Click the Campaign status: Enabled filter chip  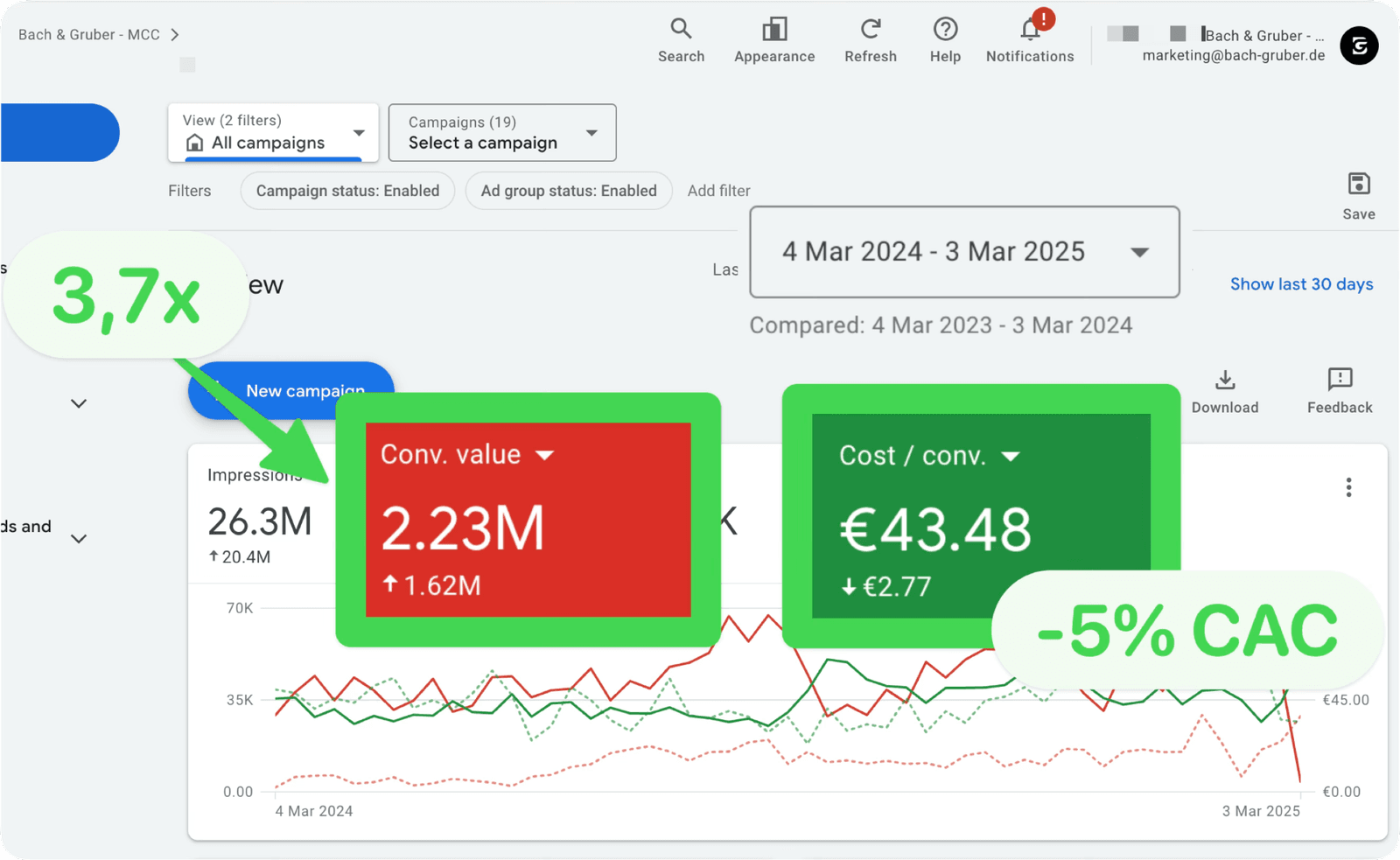(x=347, y=191)
